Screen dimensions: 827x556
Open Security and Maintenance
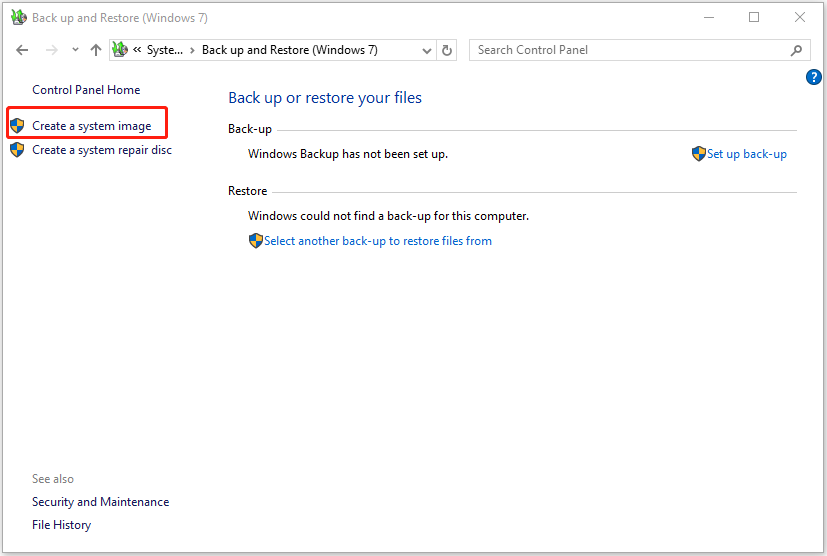coord(101,502)
